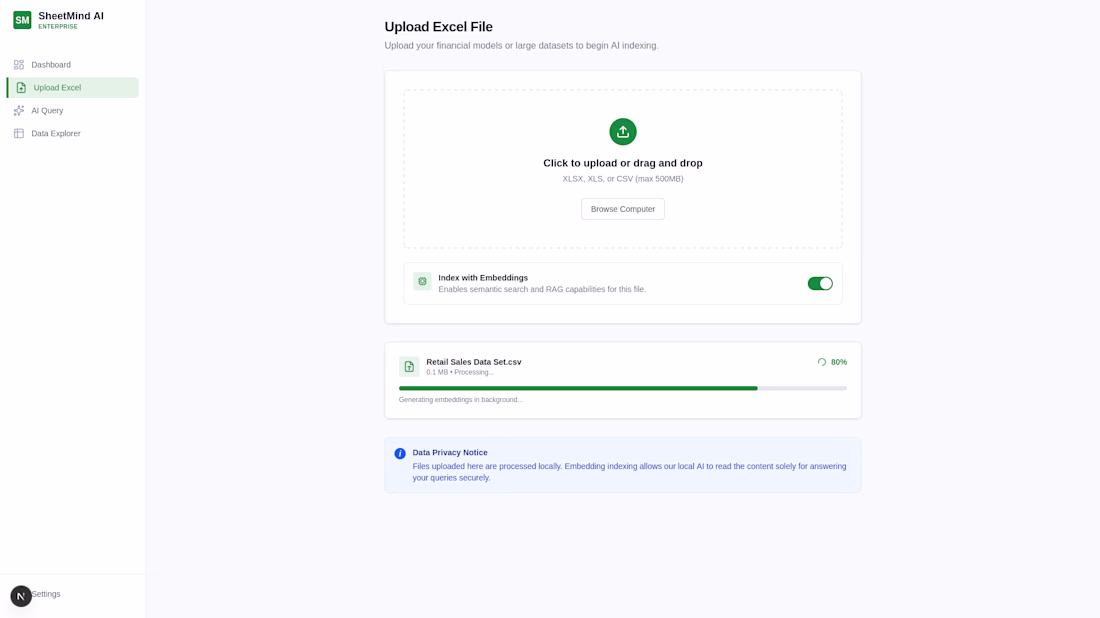Click the Upload Excel file icon
This screenshot has width=1100, height=618.
tap(21, 88)
